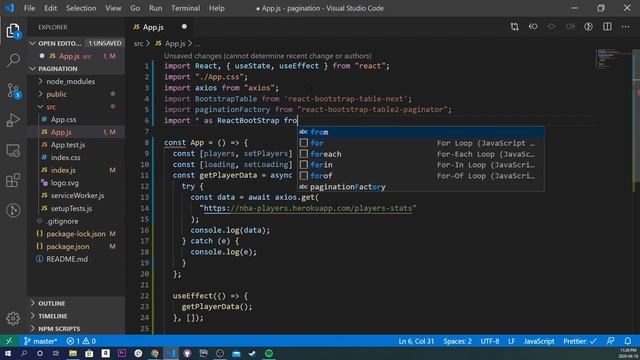640x360 pixels.
Task: Click JavaScript language mode in status bar
Action: tap(539, 341)
